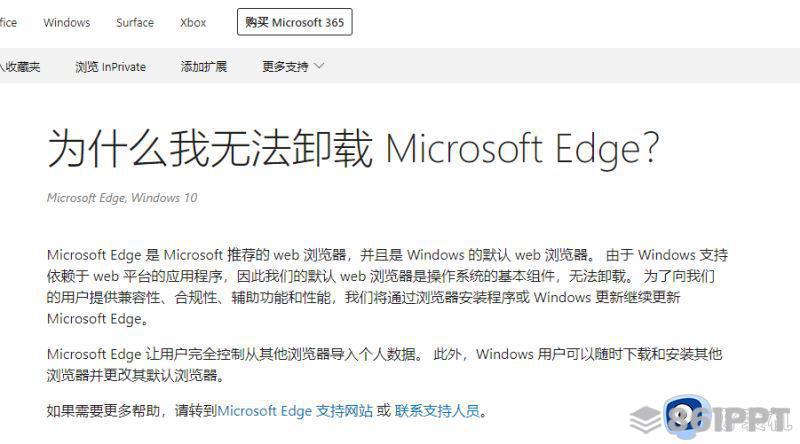The width and height of the screenshot is (800, 444).
Task: Open the partially visible Office link
Action: (x=8, y=22)
